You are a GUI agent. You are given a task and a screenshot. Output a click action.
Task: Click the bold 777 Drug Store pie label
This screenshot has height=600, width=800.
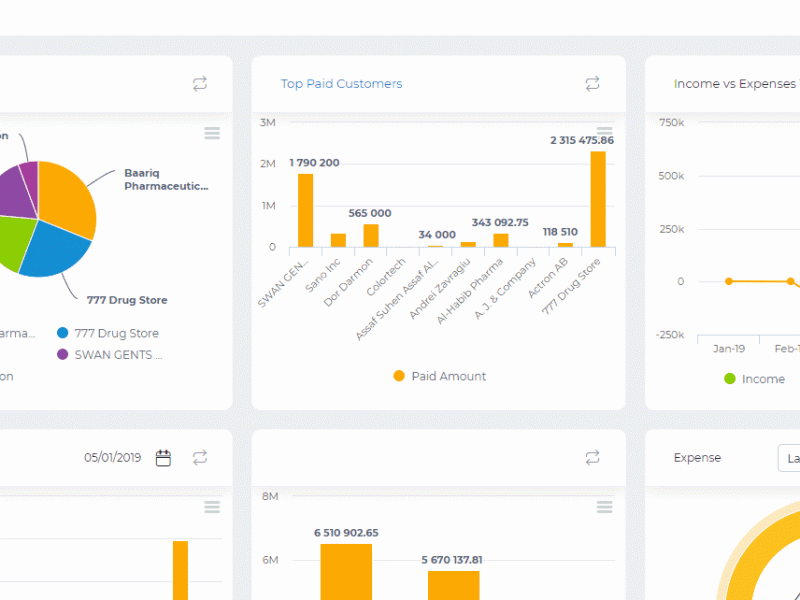(x=127, y=300)
